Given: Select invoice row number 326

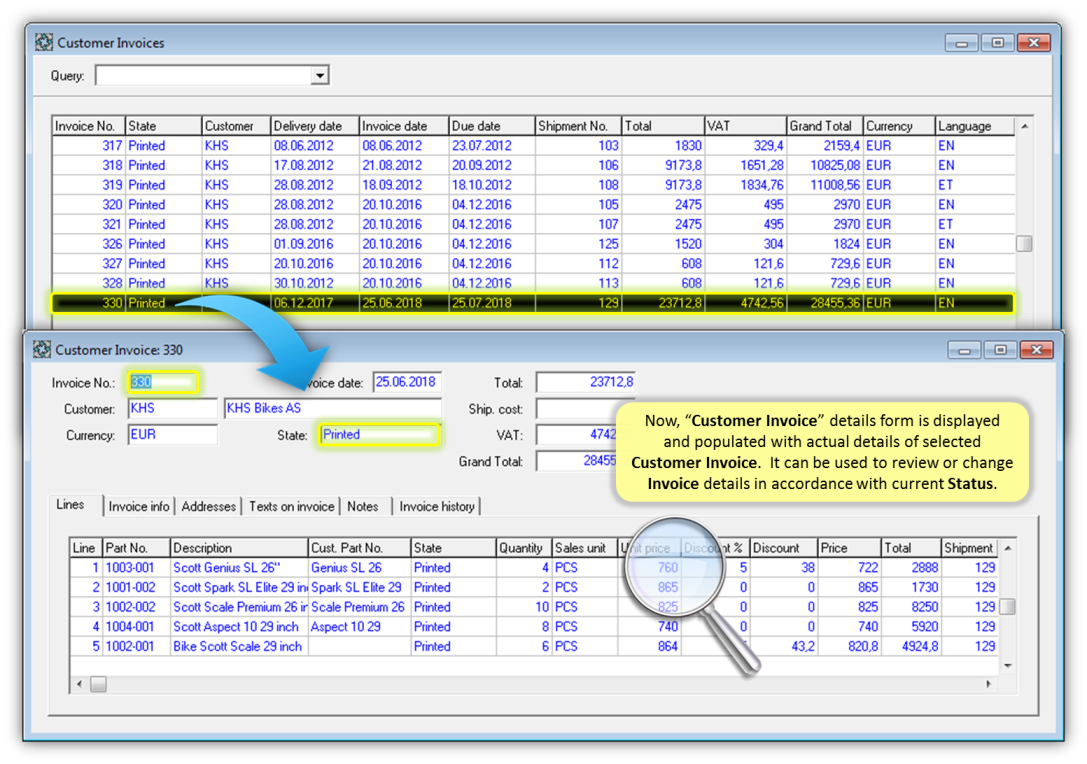Looking at the screenshot, I should click(x=533, y=244).
